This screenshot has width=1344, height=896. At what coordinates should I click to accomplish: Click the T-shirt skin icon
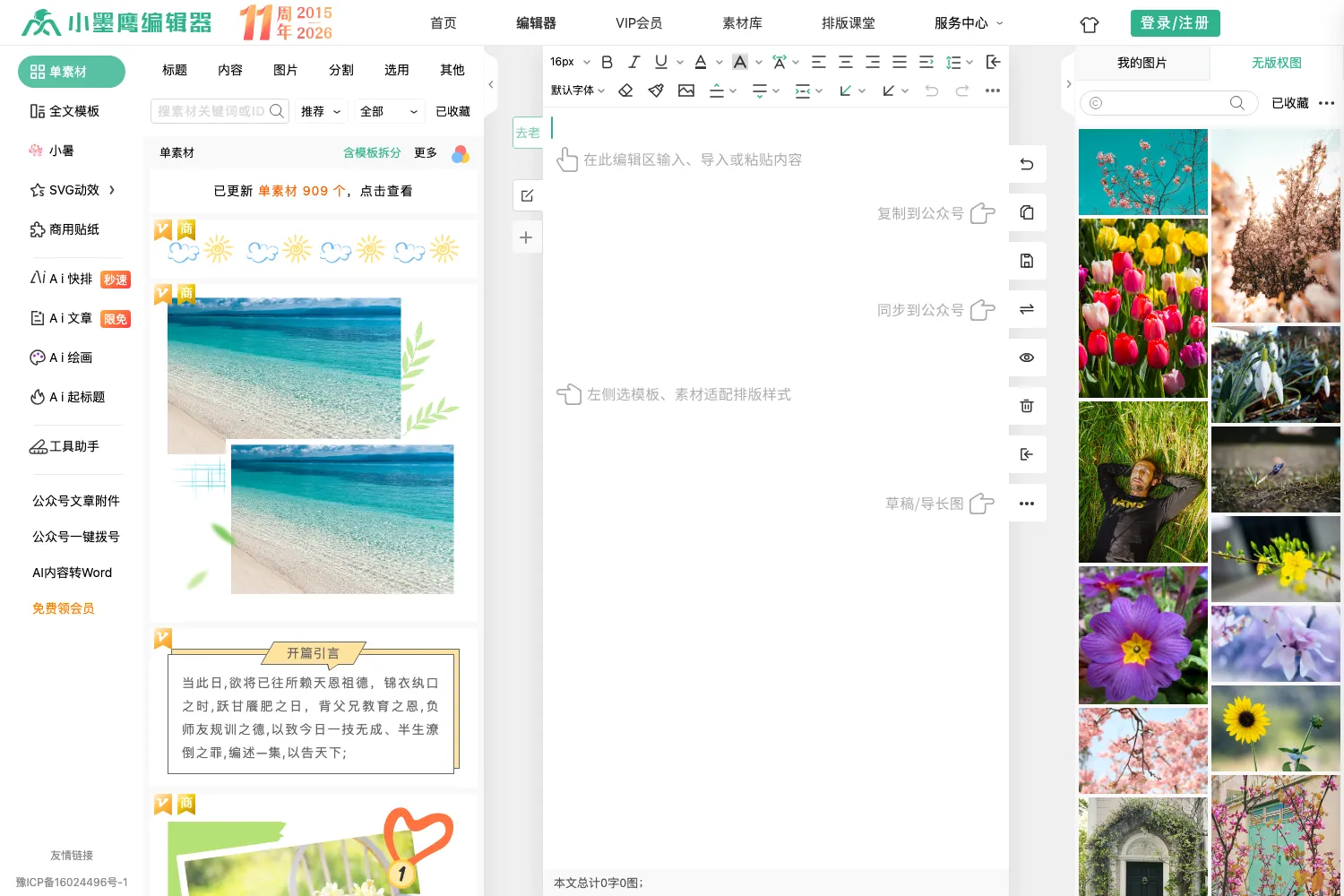click(1090, 24)
